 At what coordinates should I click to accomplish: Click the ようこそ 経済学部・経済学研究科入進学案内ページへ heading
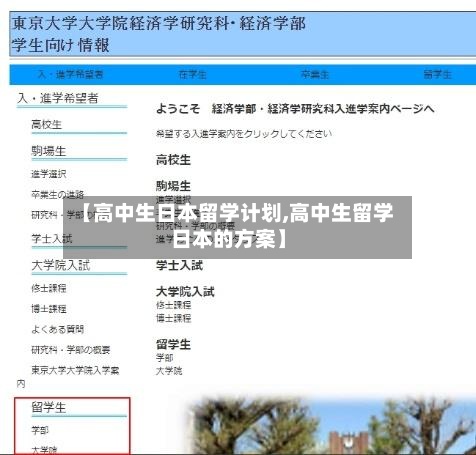click(x=295, y=109)
